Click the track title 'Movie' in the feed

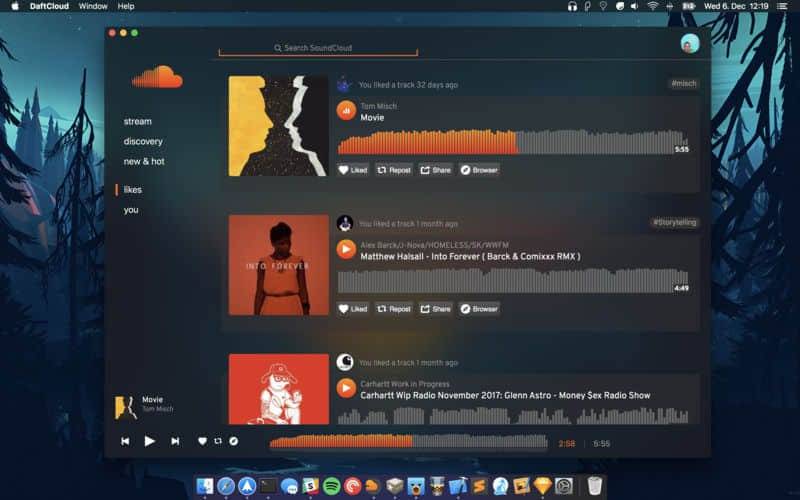click(372, 117)
